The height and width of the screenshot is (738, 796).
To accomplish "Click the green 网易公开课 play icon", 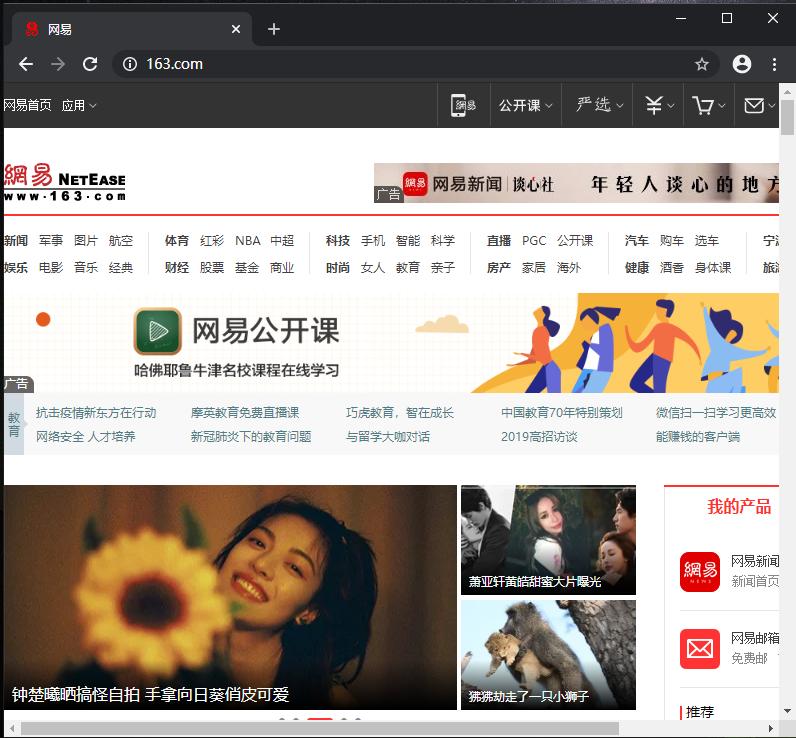I will click(157, 331).
